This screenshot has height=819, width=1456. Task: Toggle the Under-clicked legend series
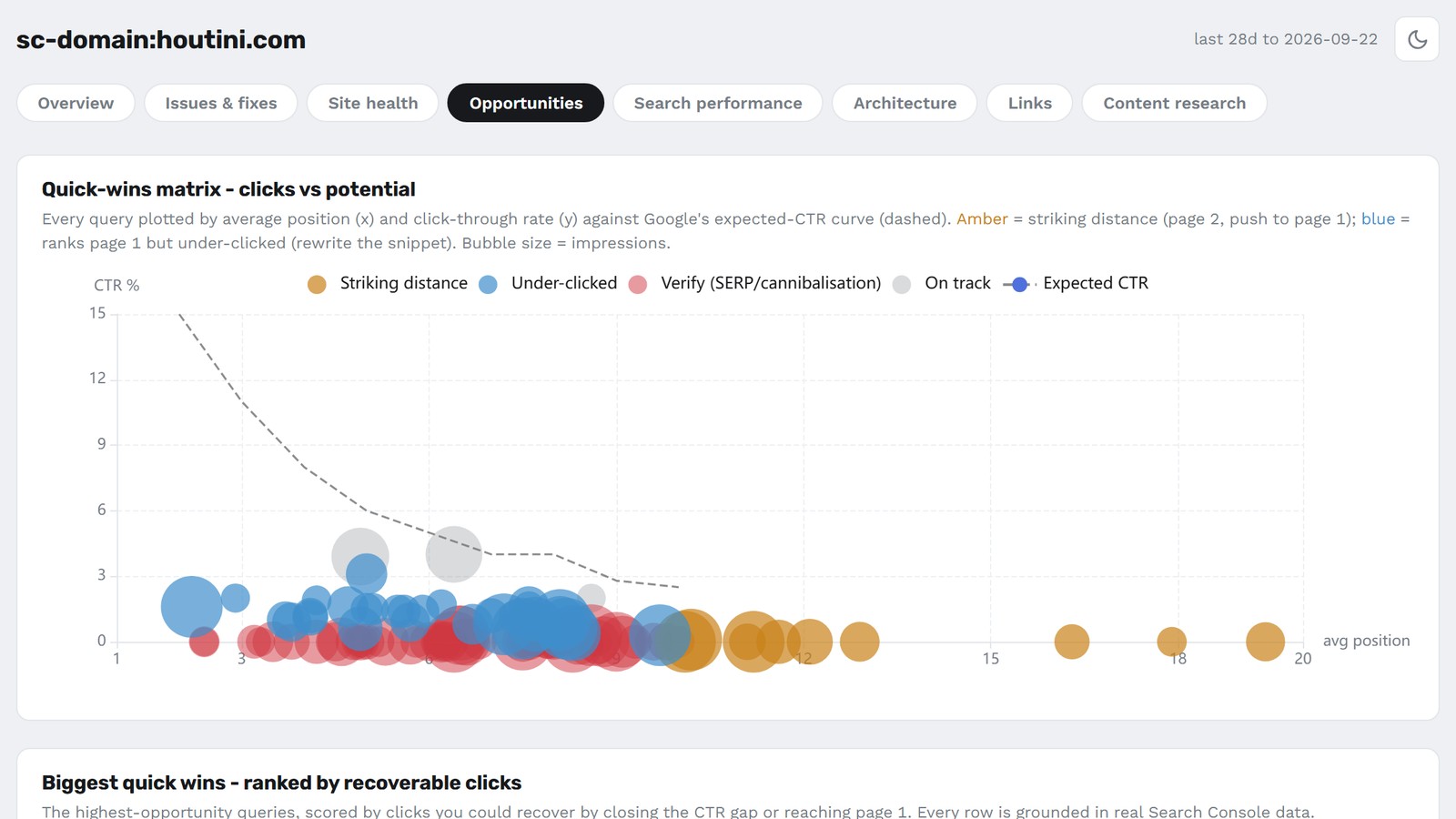[x=548, y=284]
